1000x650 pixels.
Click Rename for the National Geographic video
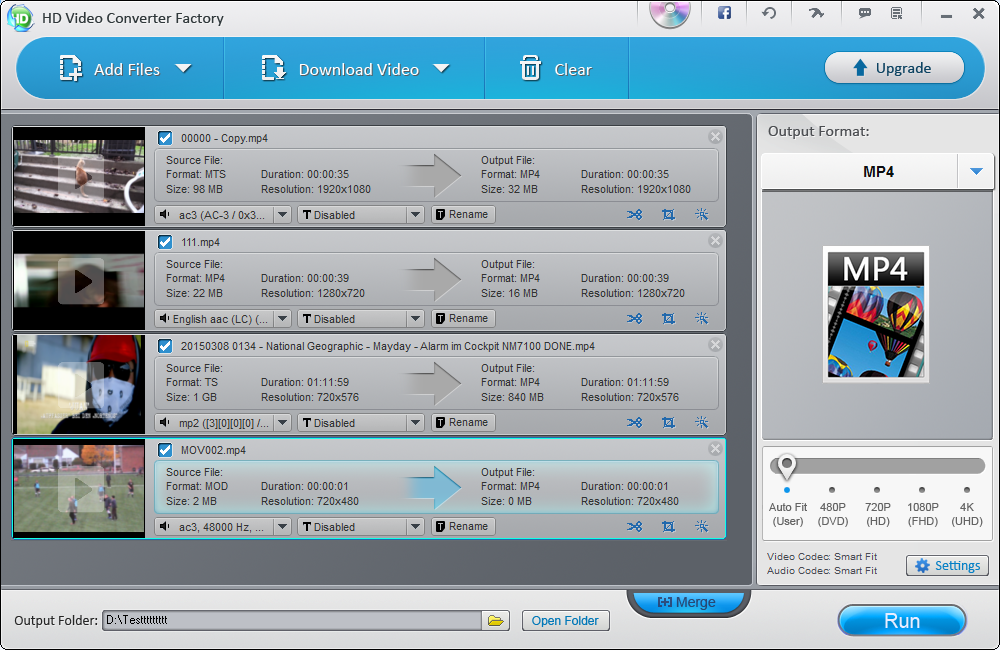pyautogui.click(x=463, y=422)
